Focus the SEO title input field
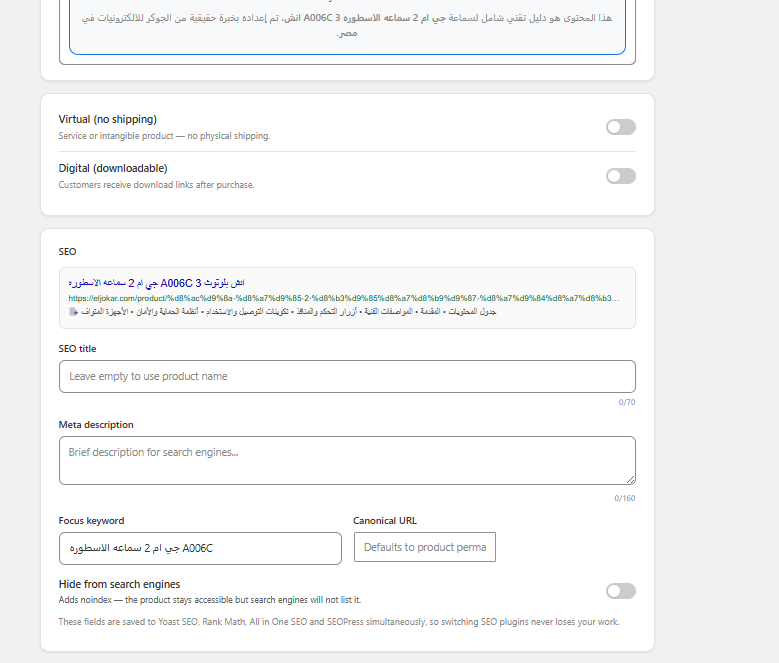 pyautogui.click(x=347, y=376)
